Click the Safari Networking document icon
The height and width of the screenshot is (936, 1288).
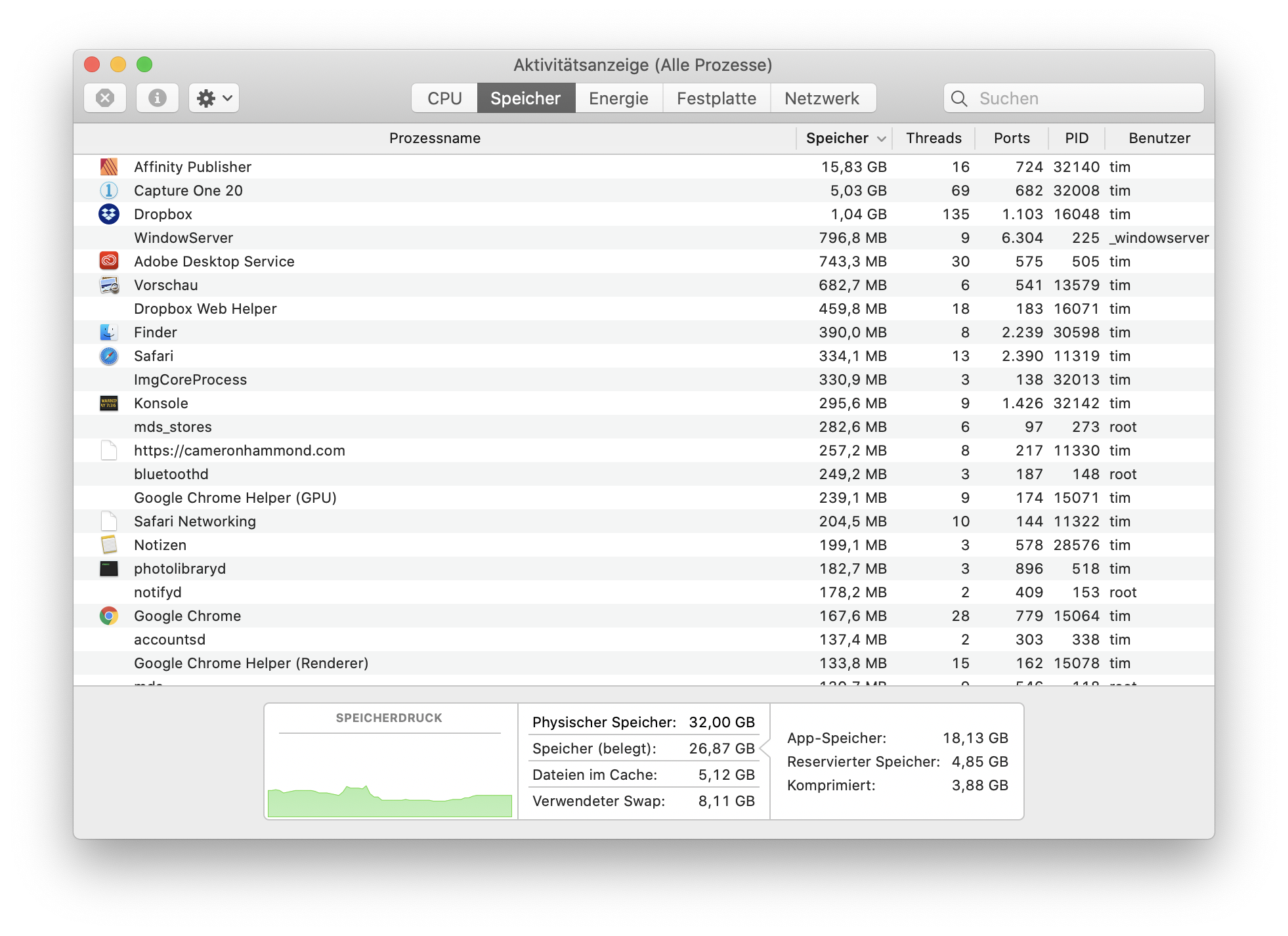click(109, 521)
